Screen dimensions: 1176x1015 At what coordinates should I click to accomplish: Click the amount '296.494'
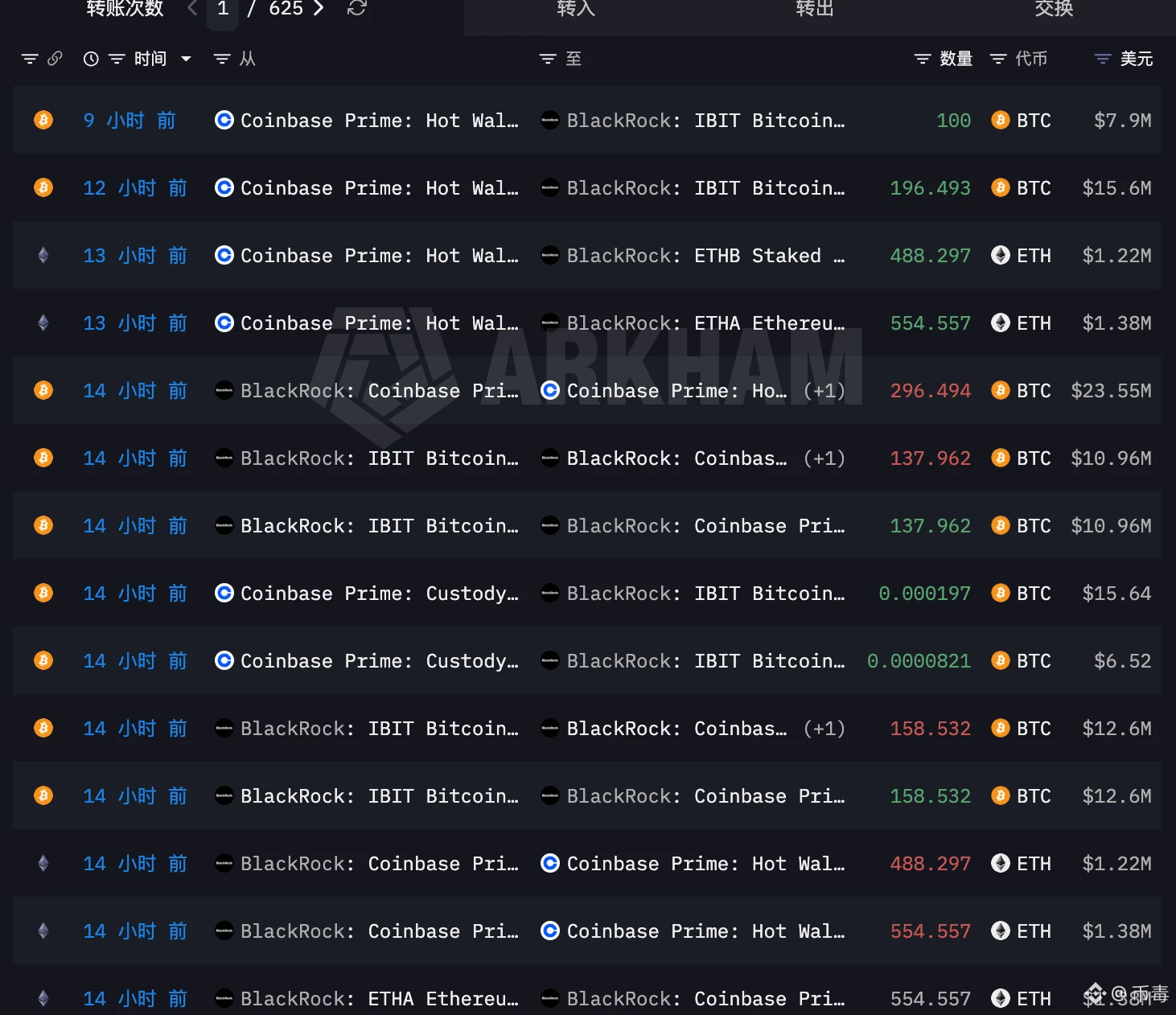(x=930, y=390)
